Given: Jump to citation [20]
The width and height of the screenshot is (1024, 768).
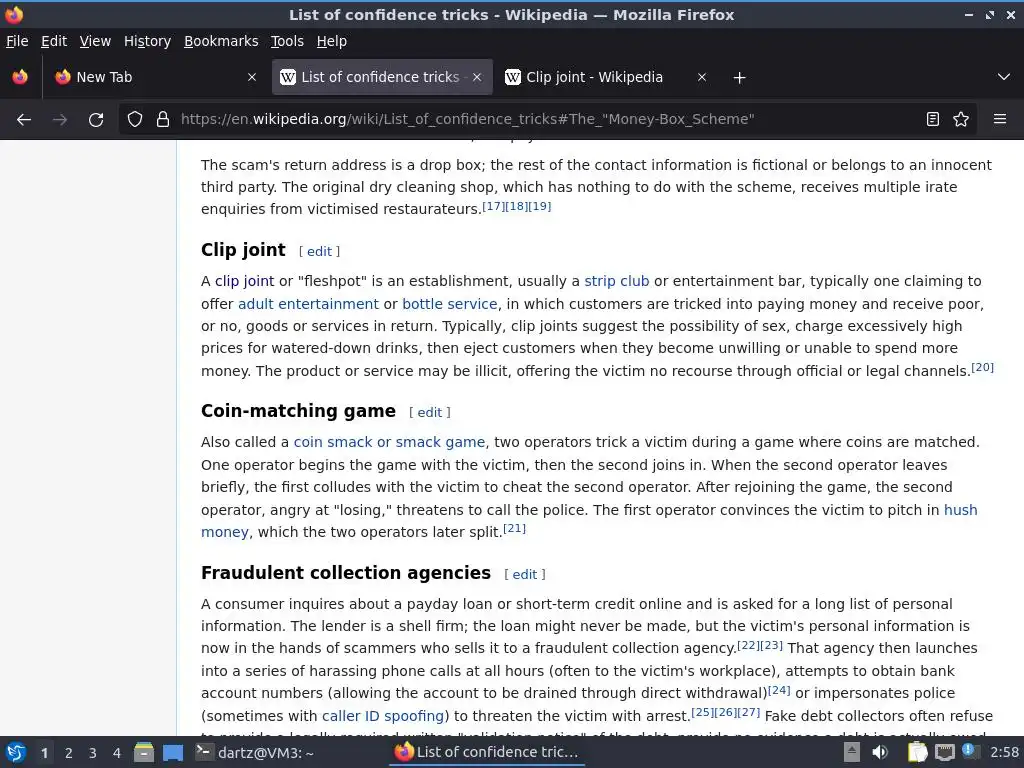Looking at the screenshot, I should click(982, 368).
